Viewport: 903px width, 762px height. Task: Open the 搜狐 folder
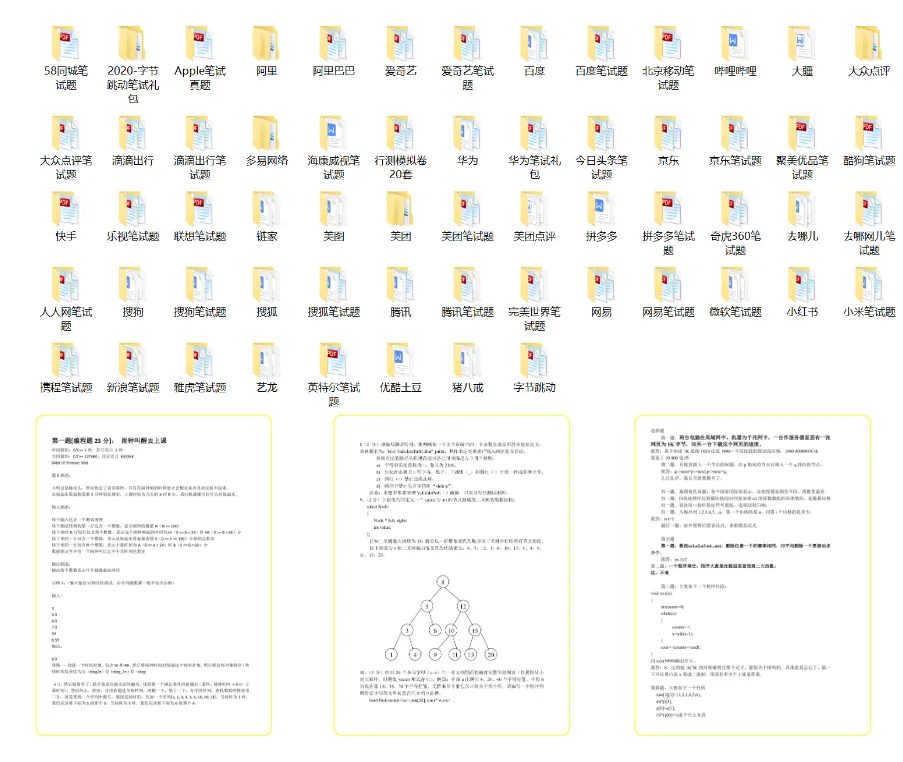[x=267, y=285]
